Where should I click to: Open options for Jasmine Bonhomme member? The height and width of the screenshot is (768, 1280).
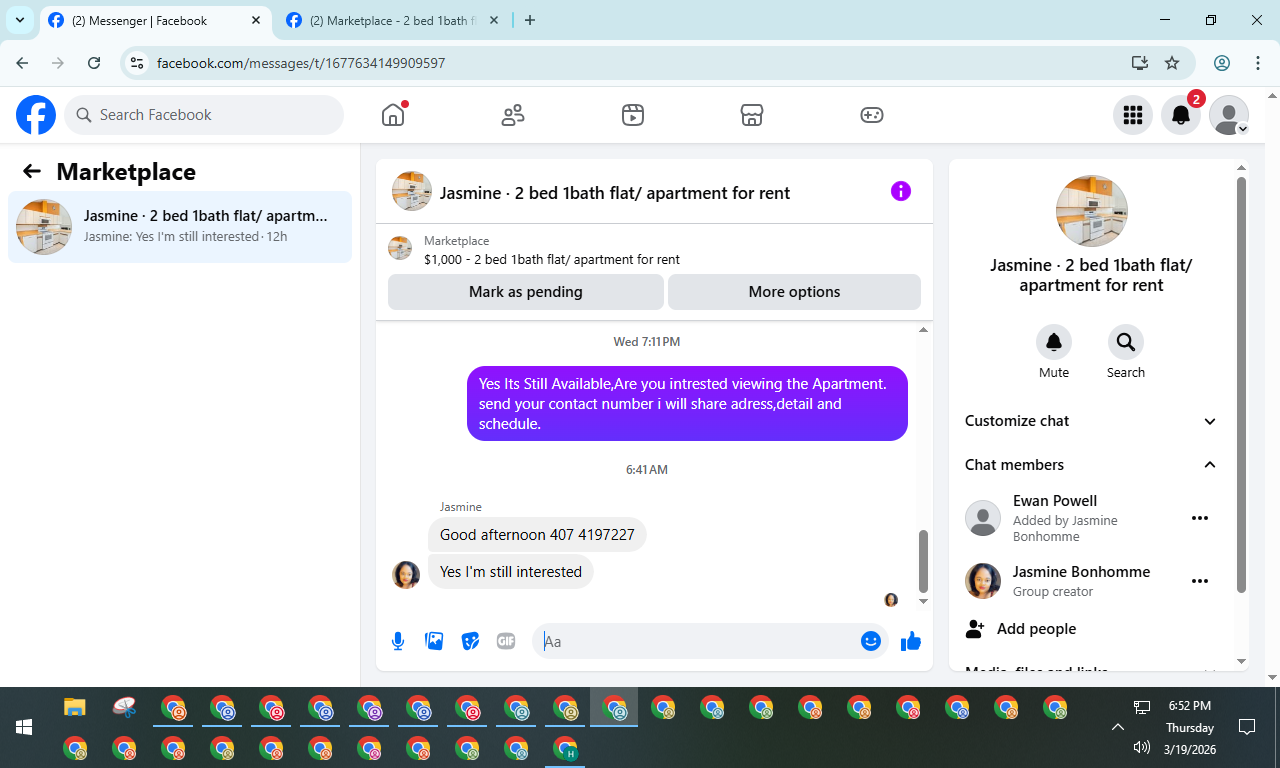pyautogui.click(x=1200, y=581)
